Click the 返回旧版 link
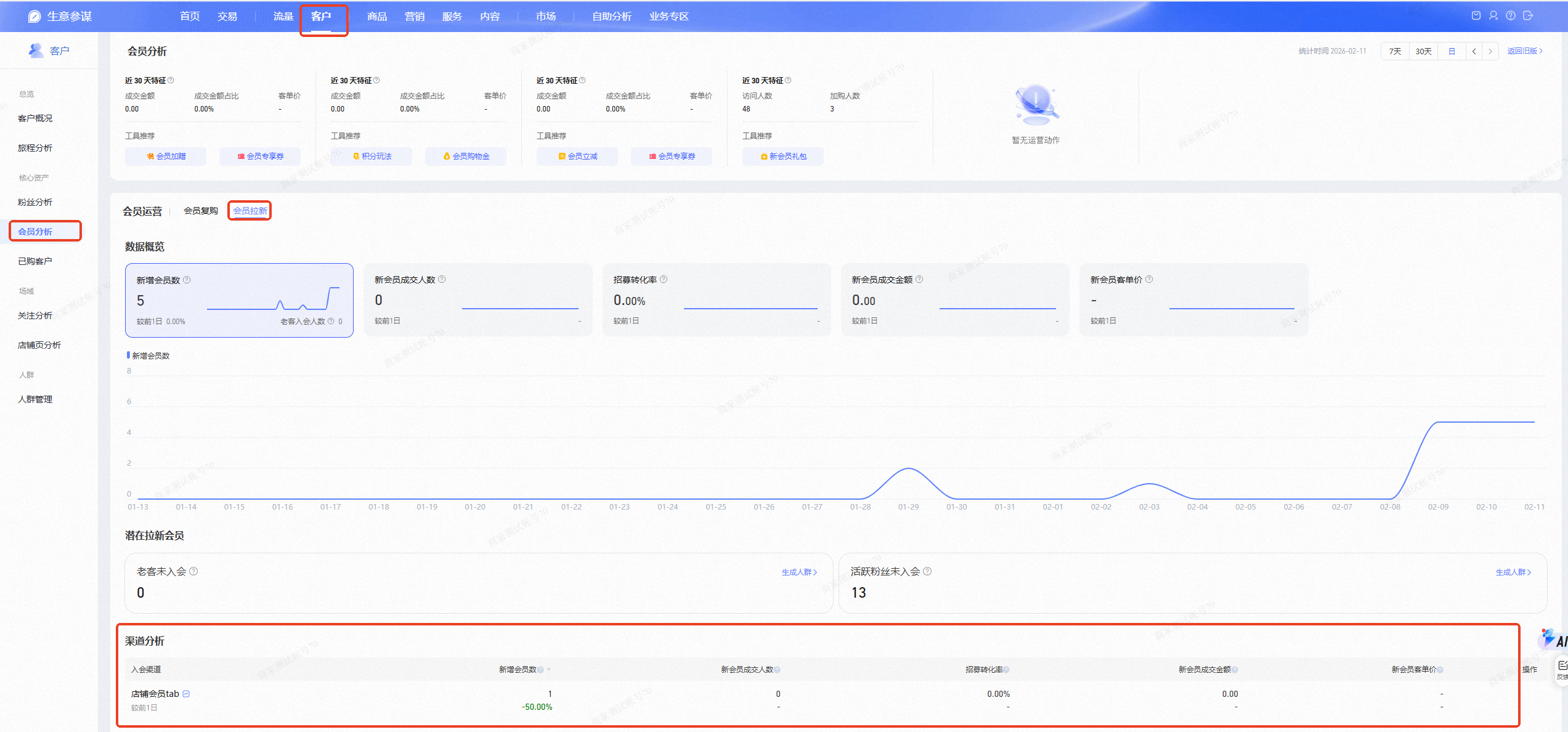This screenshot has height=732, width=1568. tap(1525, 51)
